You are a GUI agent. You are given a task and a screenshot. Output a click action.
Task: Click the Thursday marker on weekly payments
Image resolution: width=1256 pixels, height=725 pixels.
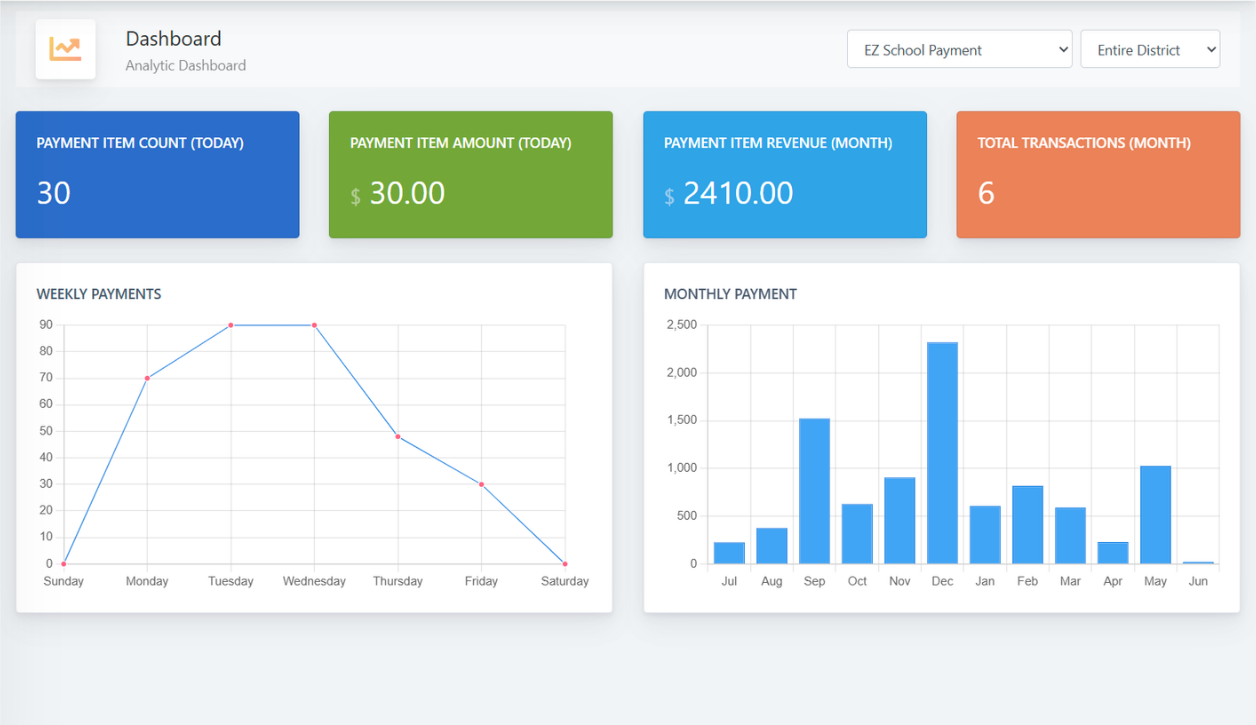tap(397, 437)
